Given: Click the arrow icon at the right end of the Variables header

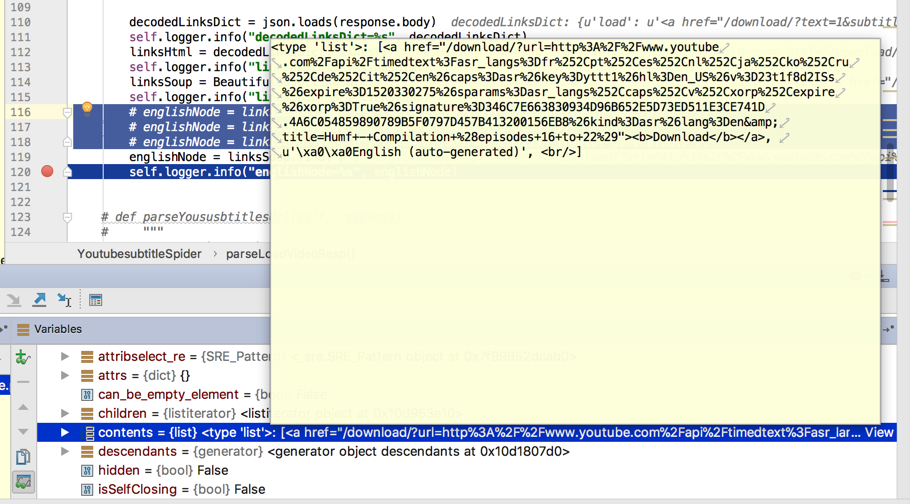Looking at the screenshot, I should coord(889,329).
